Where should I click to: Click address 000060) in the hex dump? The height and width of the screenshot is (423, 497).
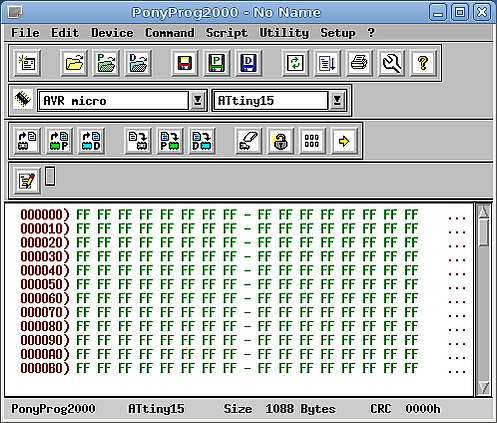click(45, 298)
